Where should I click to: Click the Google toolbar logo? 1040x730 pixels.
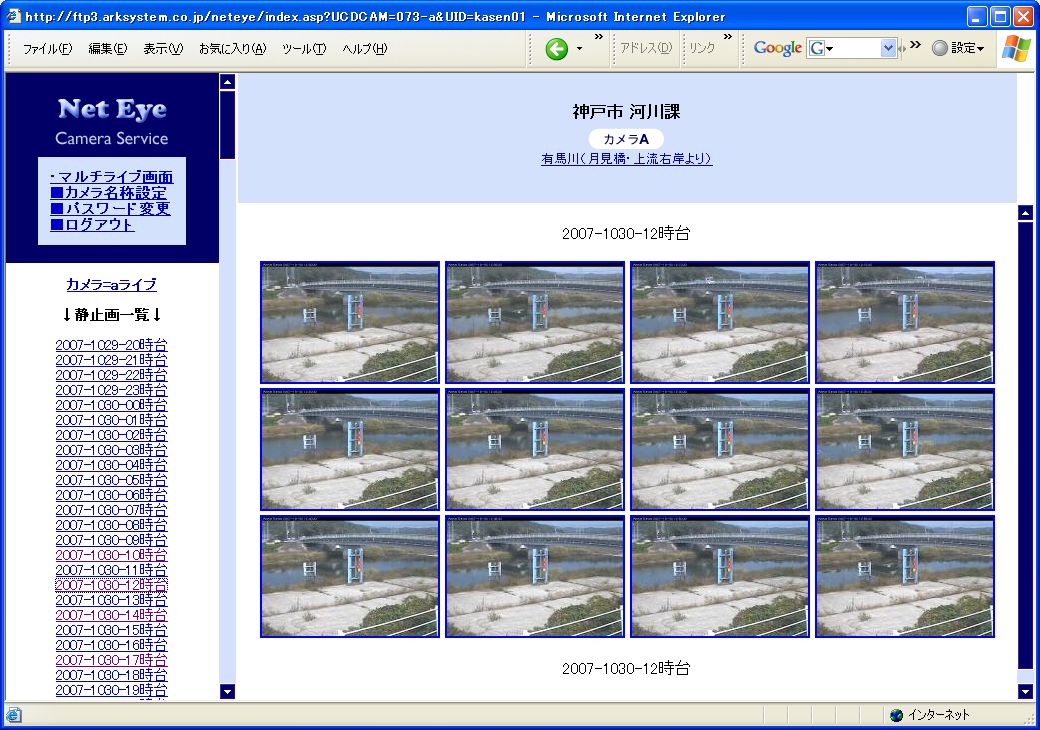point(777,49)
